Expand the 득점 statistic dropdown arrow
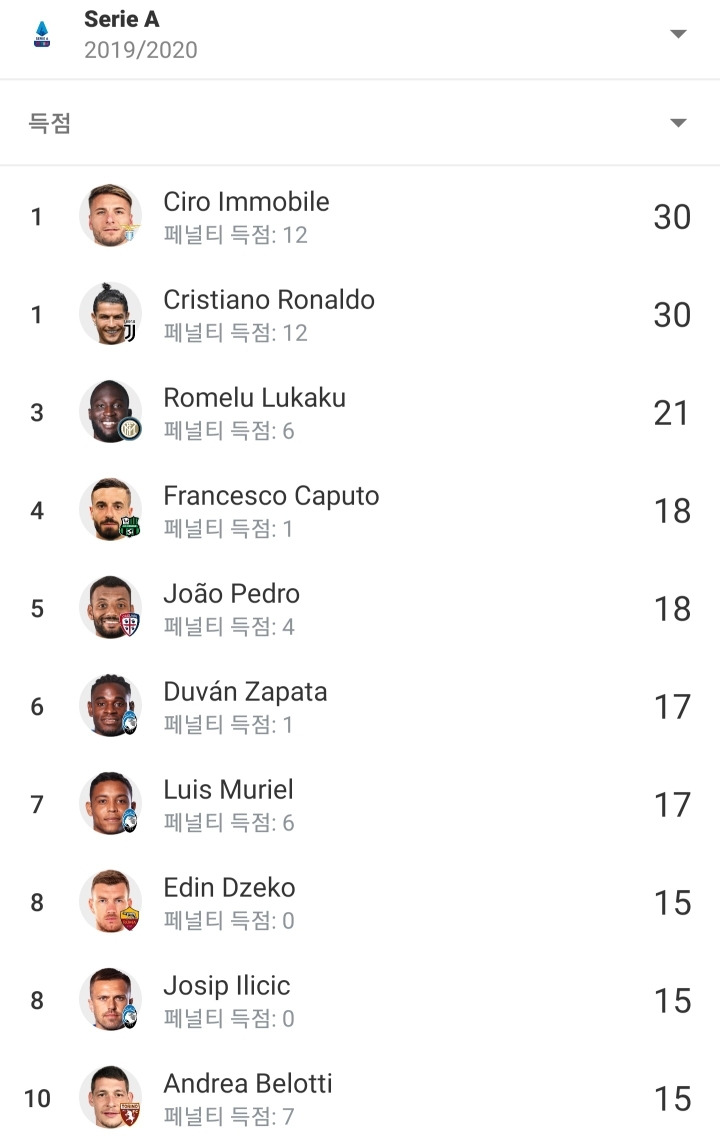The image size is (720, 1142). click(678, 123)
